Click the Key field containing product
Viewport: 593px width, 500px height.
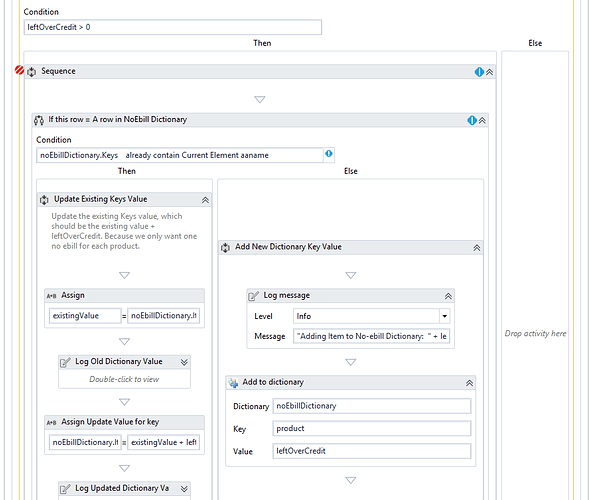point(372,429)
